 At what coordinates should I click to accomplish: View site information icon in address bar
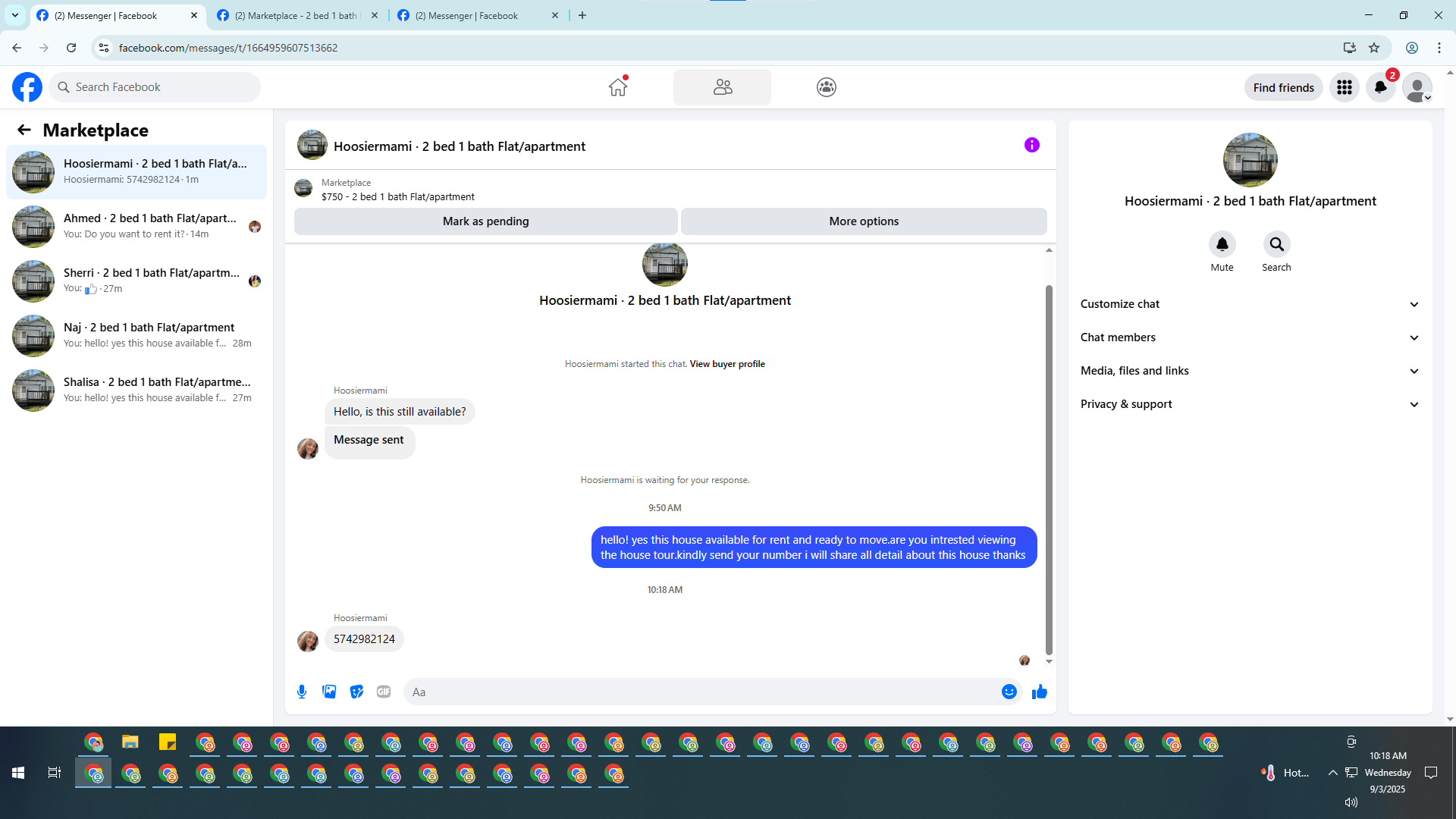[x=104, y=48]
